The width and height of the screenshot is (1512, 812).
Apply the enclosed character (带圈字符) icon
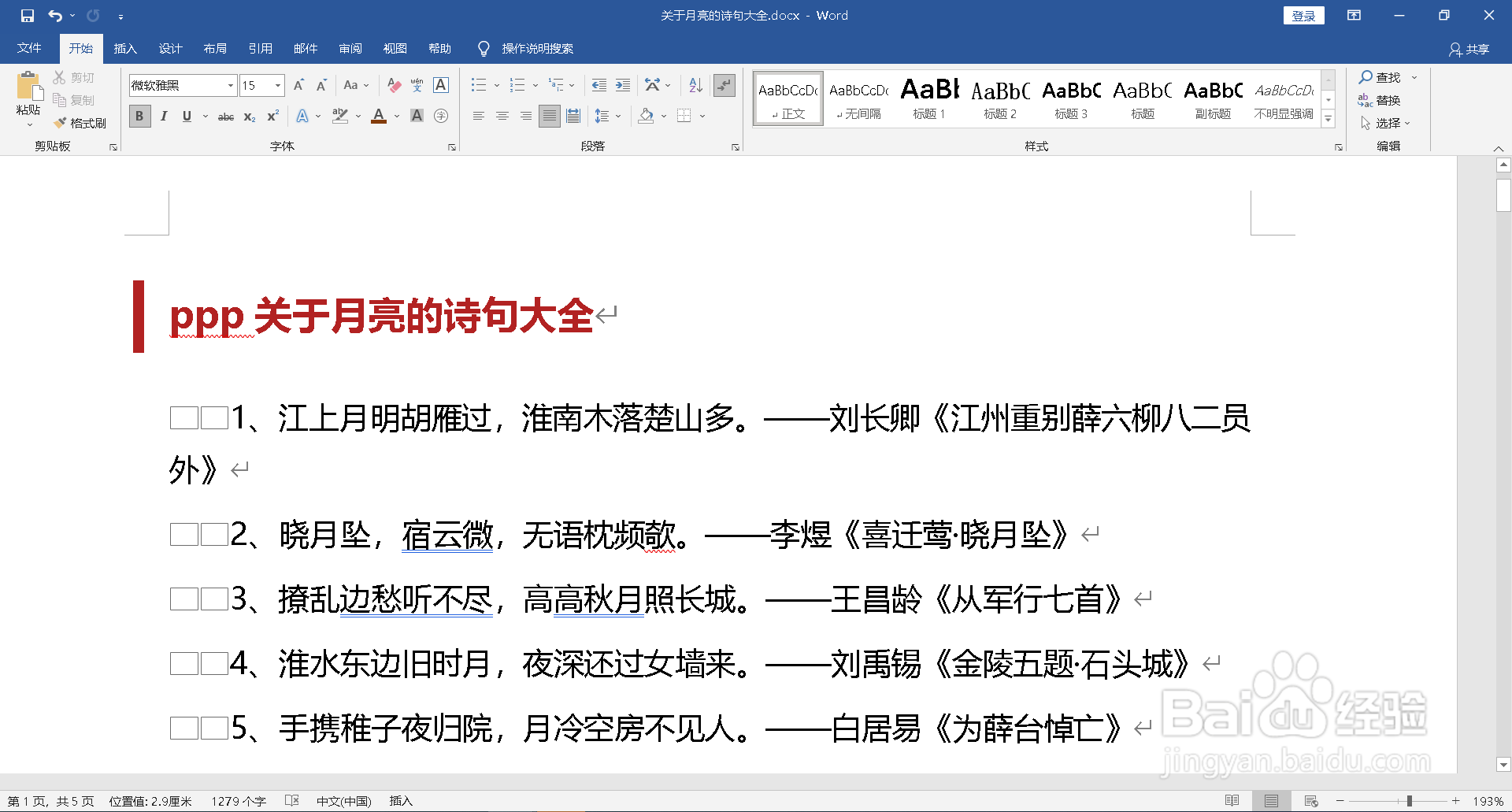[x=441, y=116]
